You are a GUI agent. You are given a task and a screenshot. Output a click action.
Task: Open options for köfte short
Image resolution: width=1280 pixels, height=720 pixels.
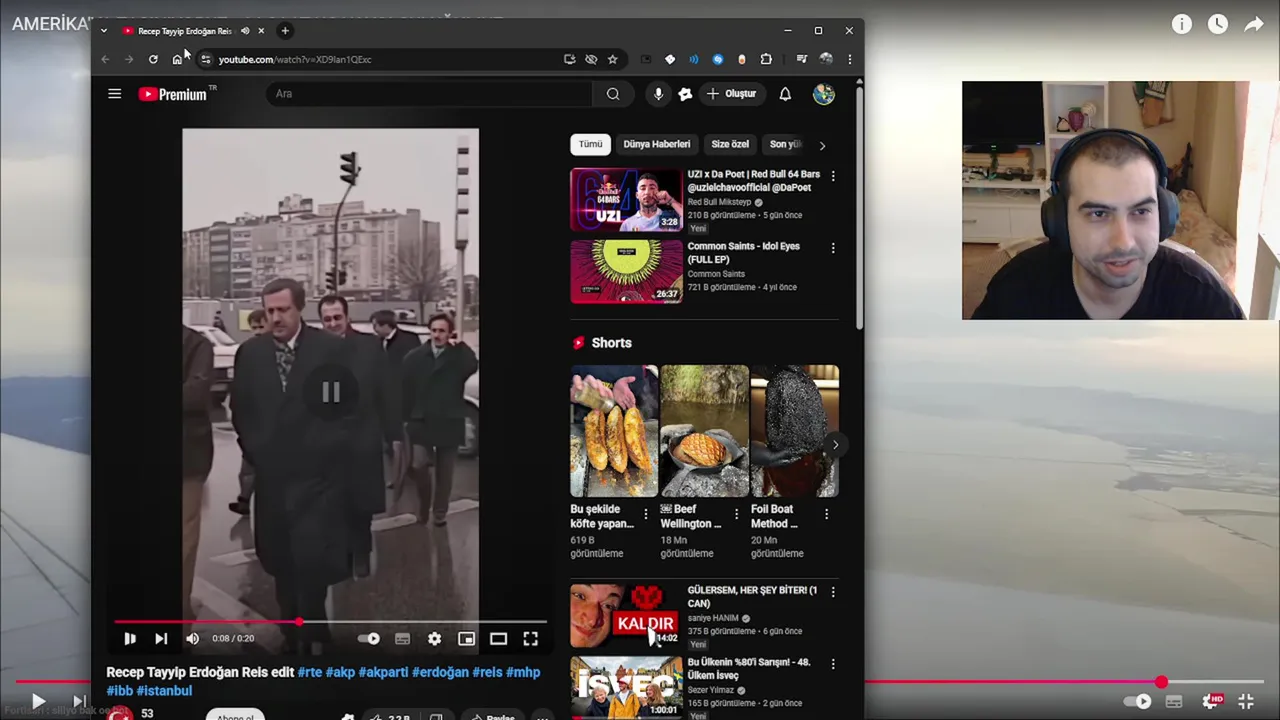click(645, 514)
